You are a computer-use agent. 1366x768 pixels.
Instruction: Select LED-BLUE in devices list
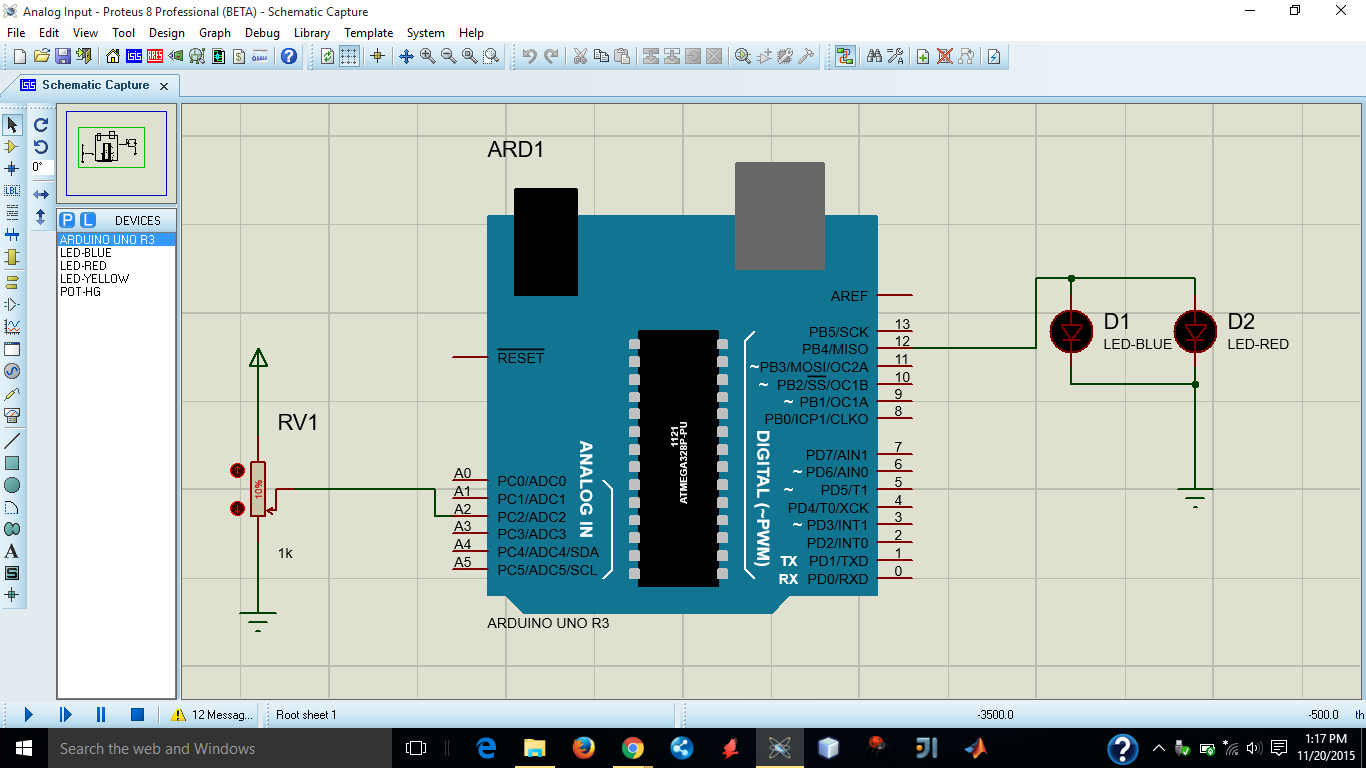click(116, 253)
